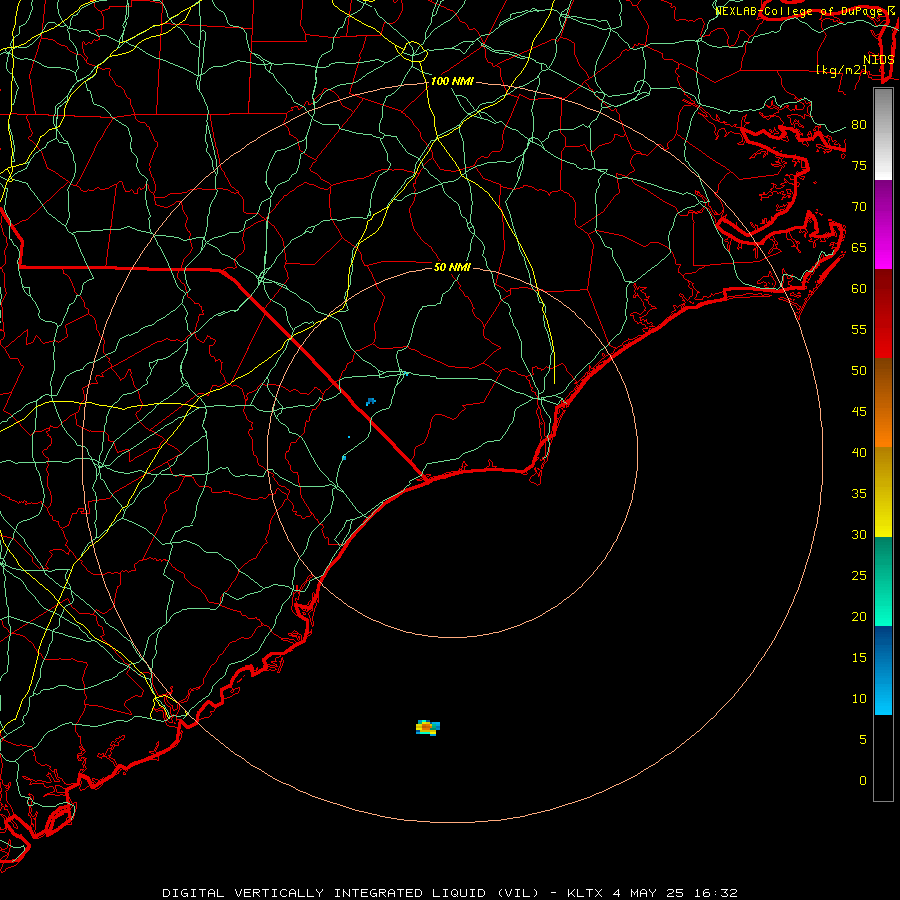
Task: Click the DIGITAL VERTICALLY INTEGRATED LIQUID (VIL) title
Action: [x=351, y=893]
